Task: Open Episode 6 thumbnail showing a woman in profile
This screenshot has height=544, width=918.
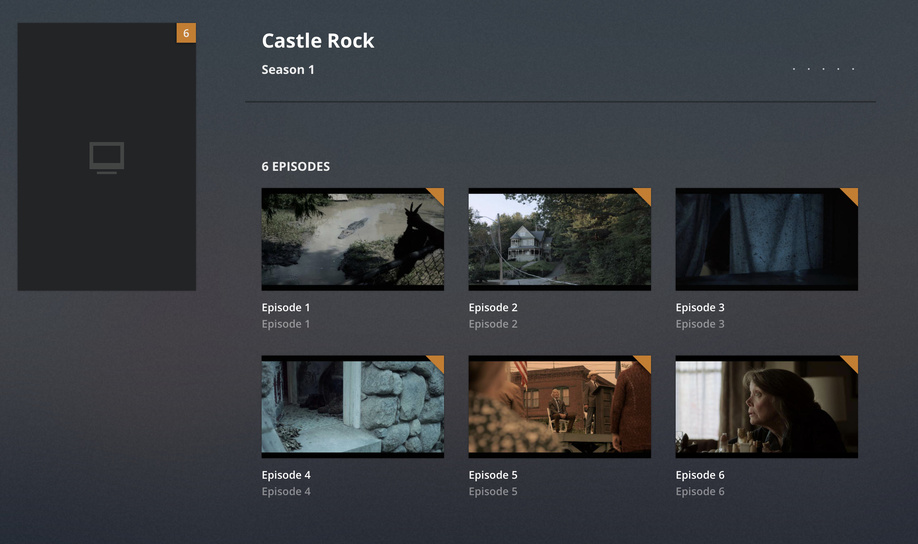Action: pyautogui.click(x=767, y=406)
